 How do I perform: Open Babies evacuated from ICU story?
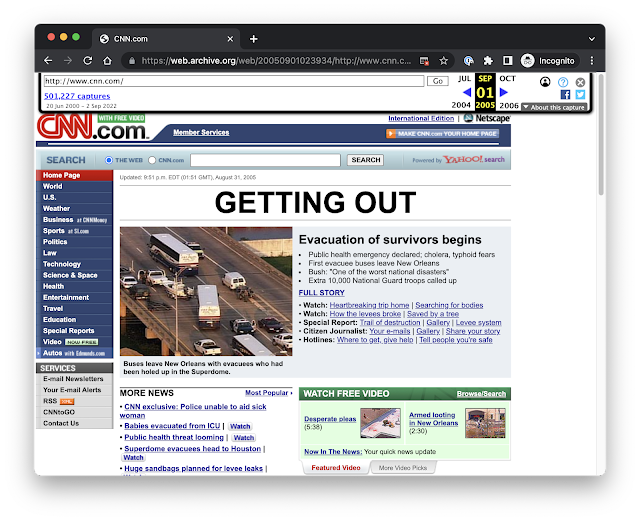coord(172,426)
